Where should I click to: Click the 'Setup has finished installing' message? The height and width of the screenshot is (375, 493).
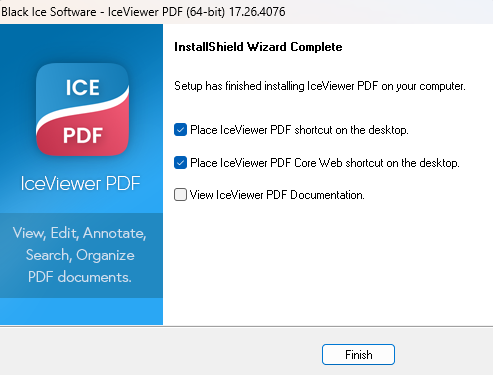tap(320, 86)
